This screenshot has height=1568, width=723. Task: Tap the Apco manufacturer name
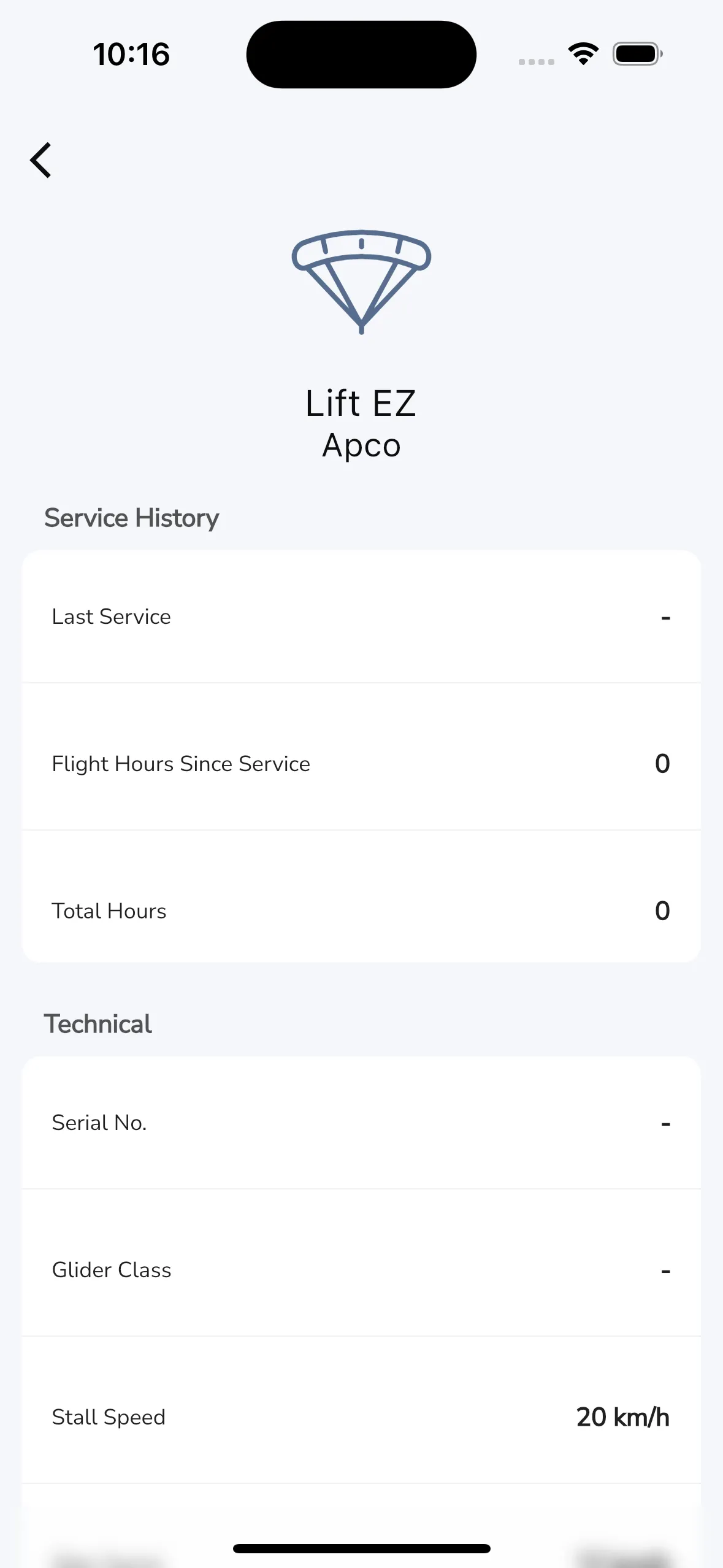coord(361,445)
